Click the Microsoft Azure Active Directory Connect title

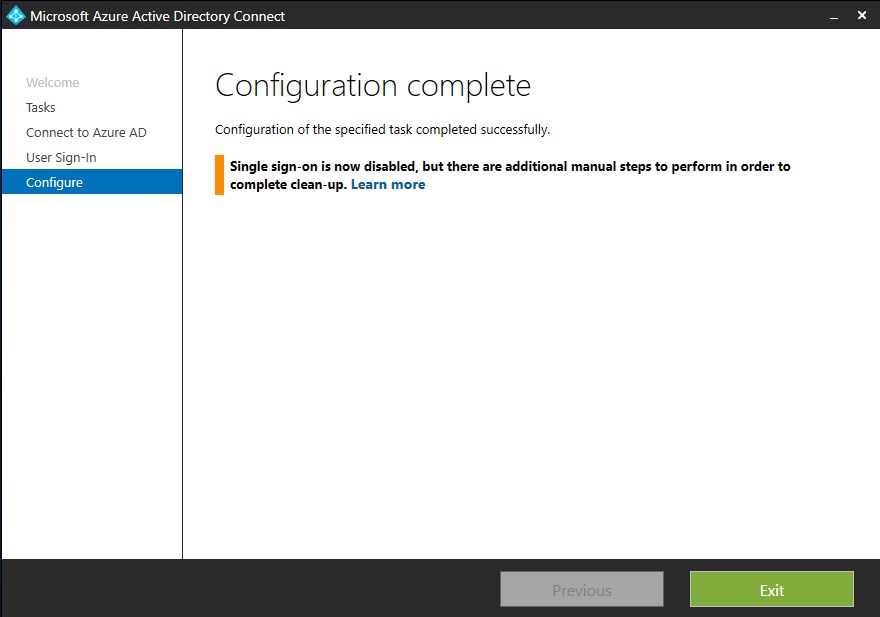pos(157,16)
